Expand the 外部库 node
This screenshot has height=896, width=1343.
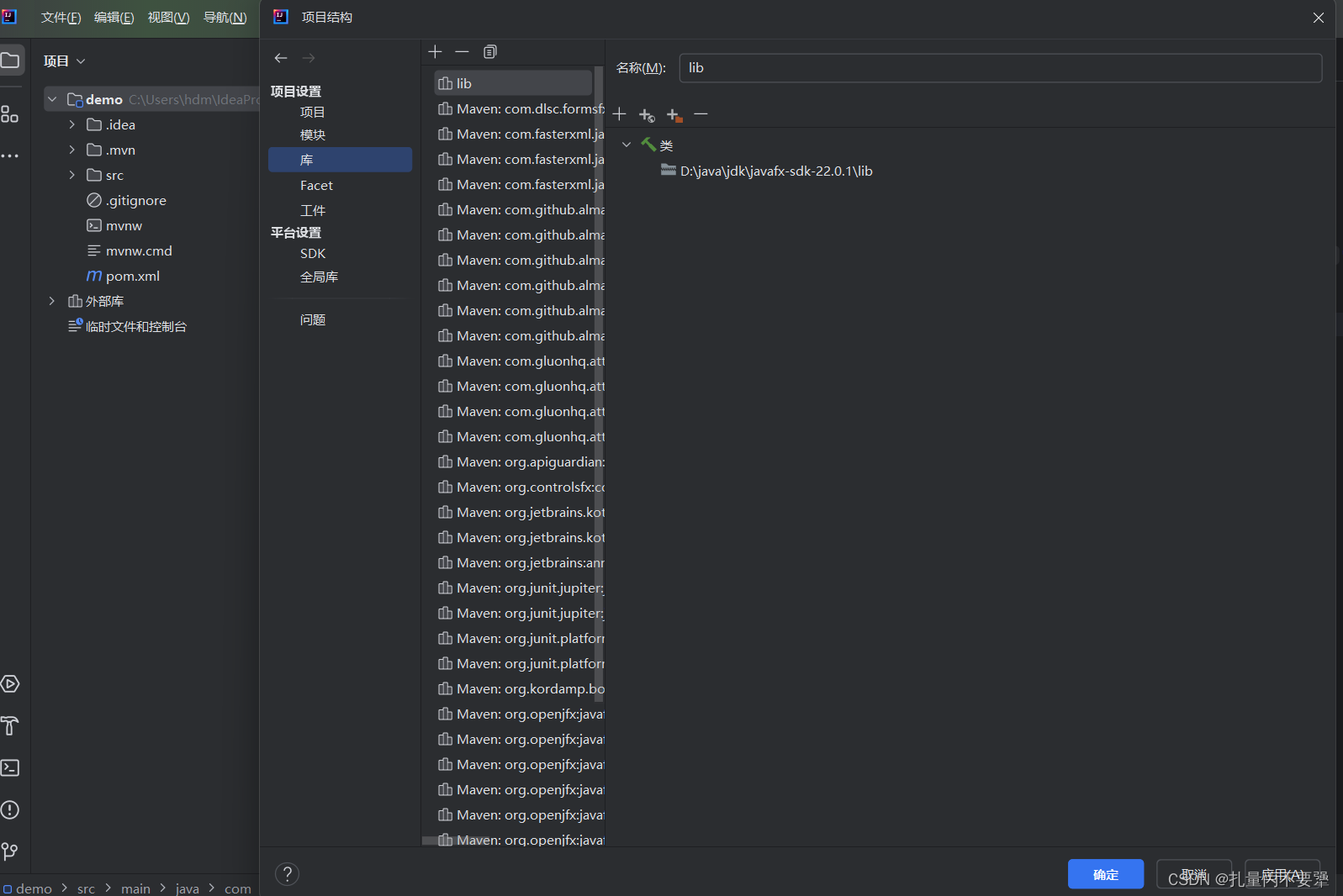coord(52,302)
